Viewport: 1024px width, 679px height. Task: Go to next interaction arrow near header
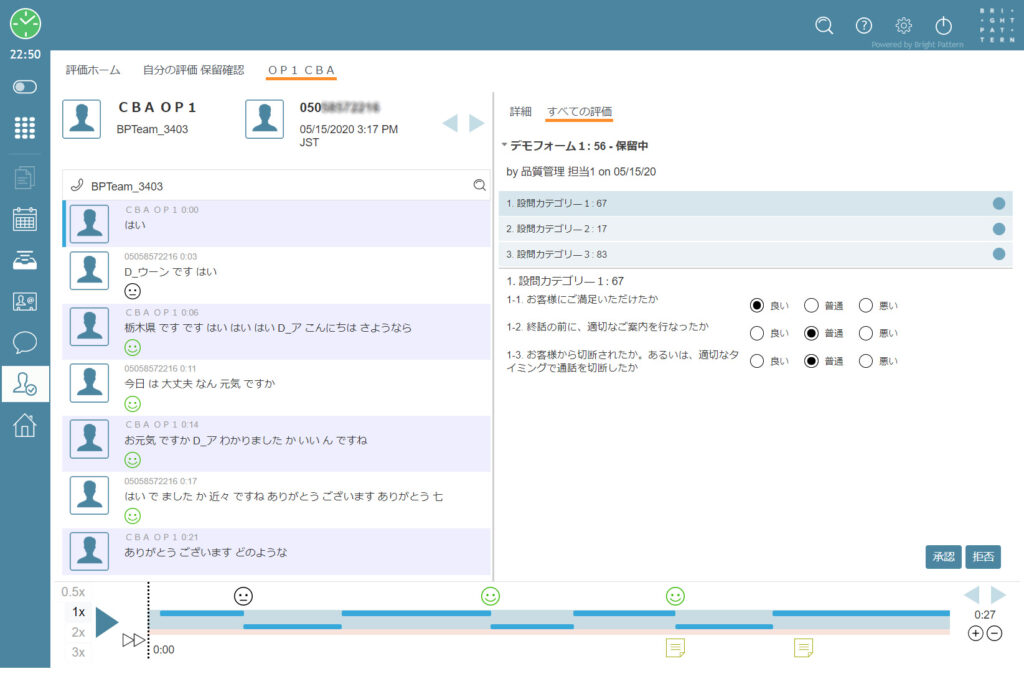(x=477, y=123)
